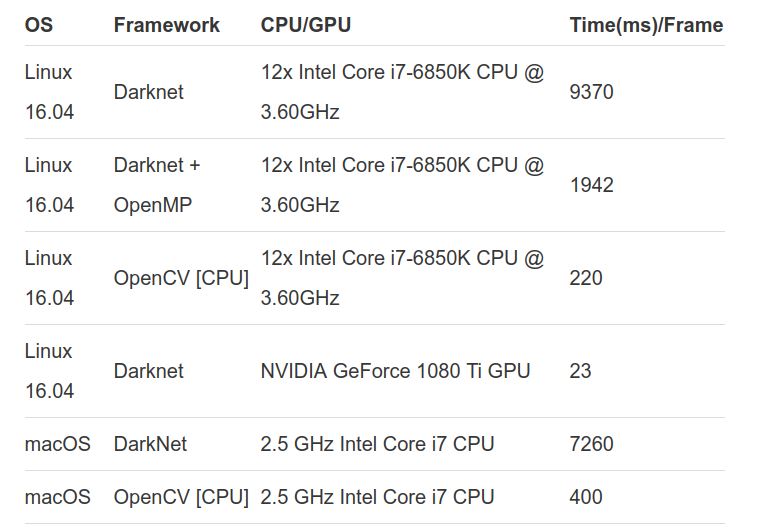Click the 220 time value
Screen dimensions: 778x532
[x=586, y=278]
